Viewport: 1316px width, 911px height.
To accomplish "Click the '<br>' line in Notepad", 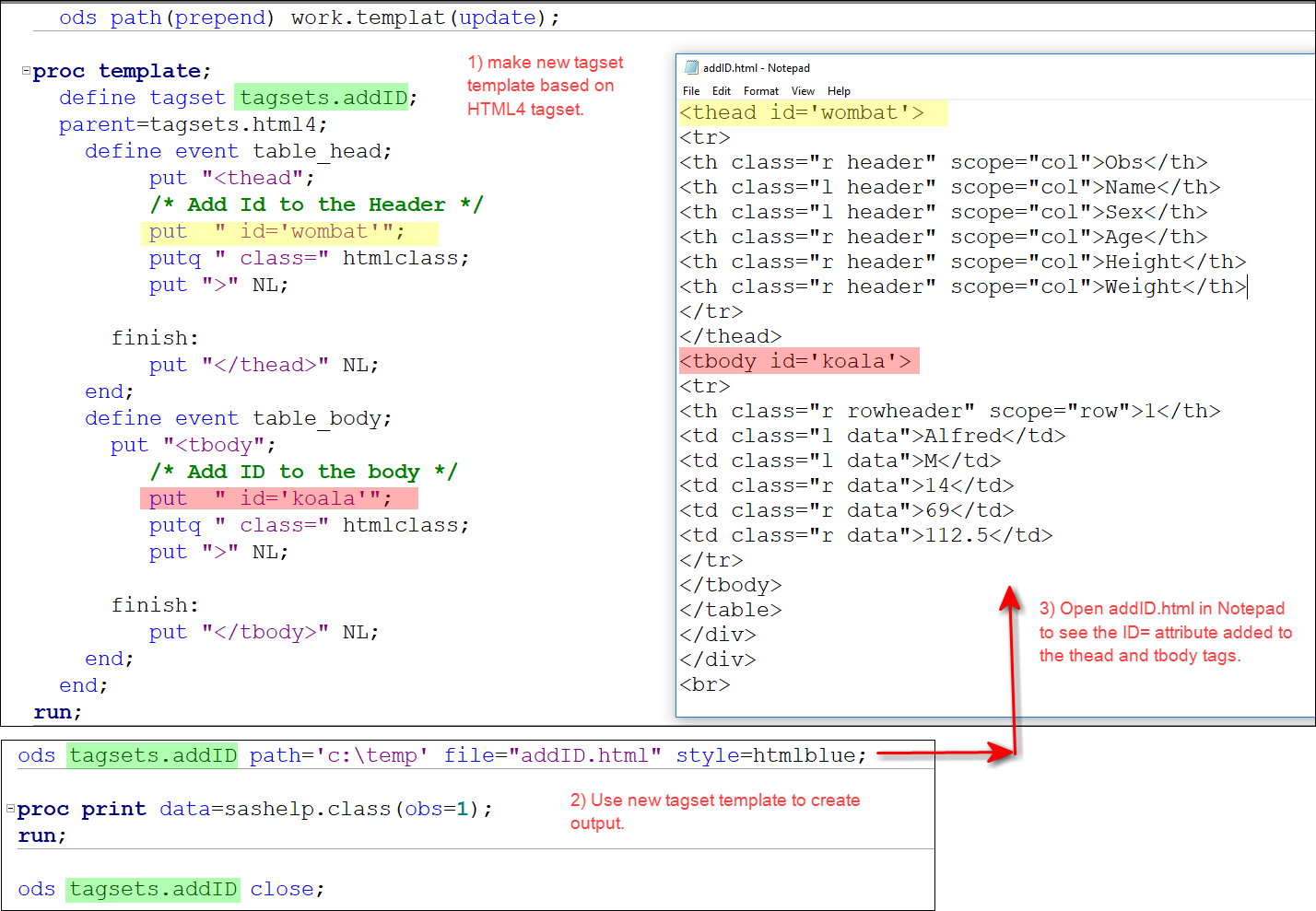I will point(705,684).
